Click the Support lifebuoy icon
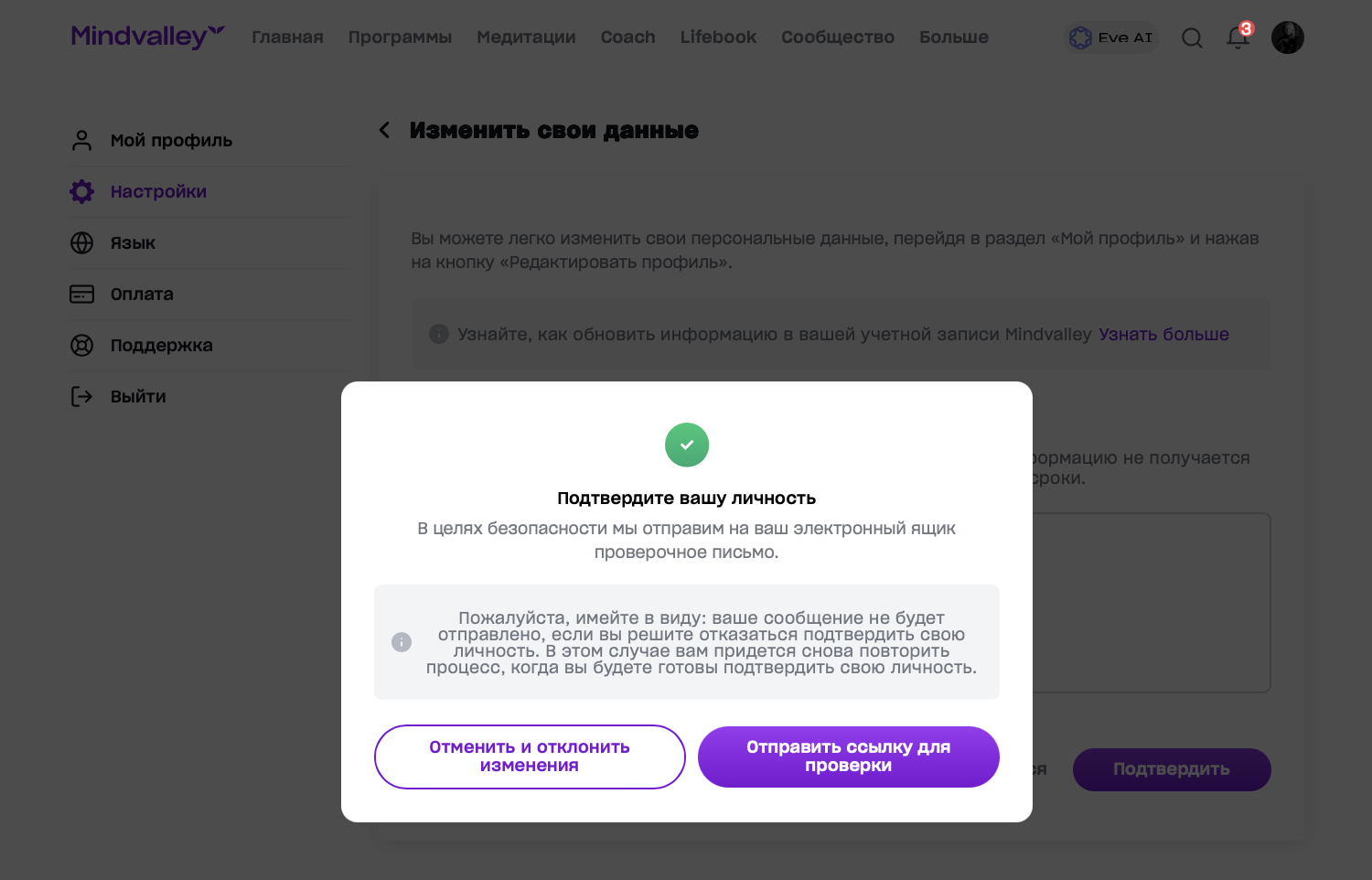1372x880 pixels. (82, 345)
